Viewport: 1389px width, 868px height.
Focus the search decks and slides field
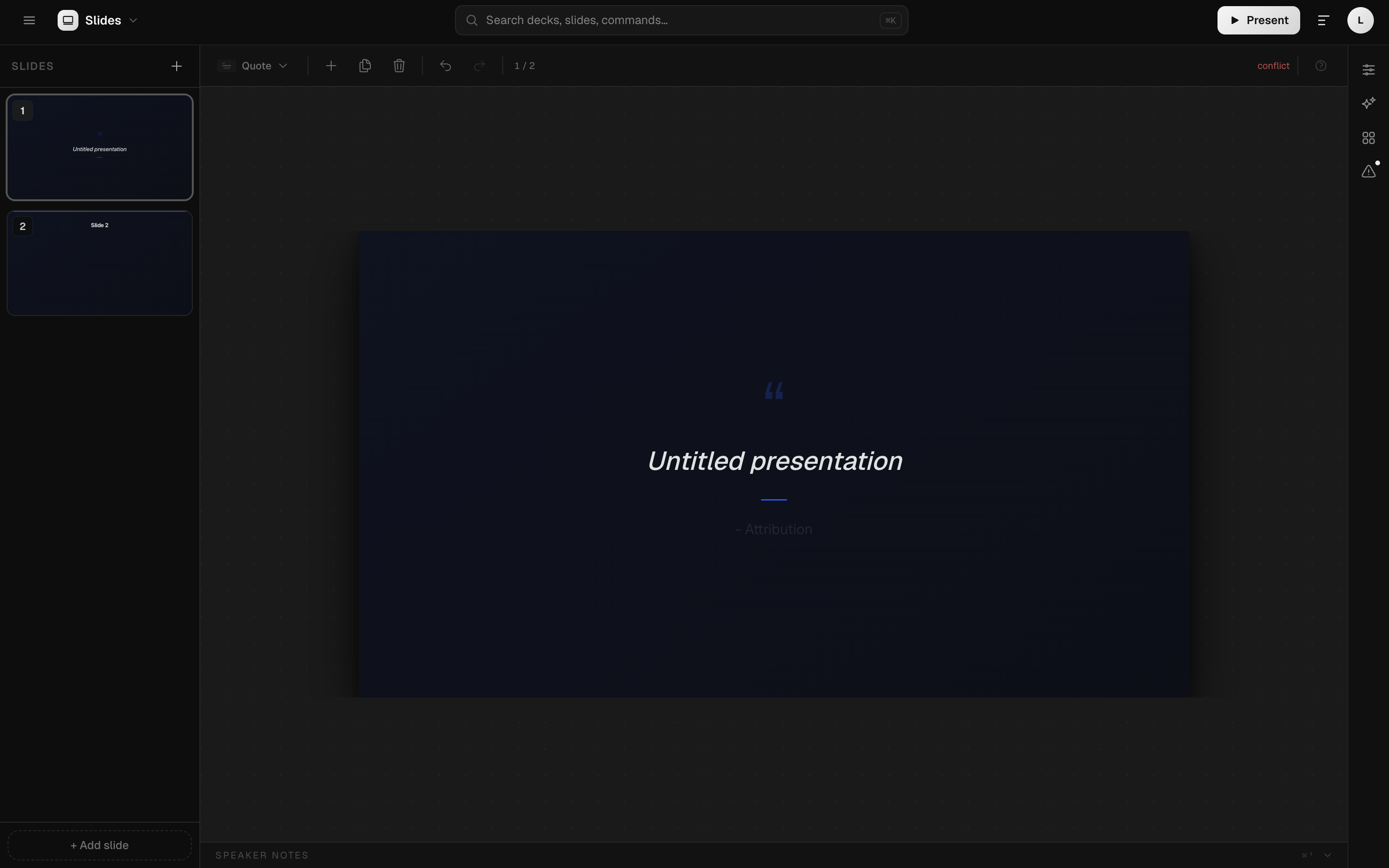[681, 21]
